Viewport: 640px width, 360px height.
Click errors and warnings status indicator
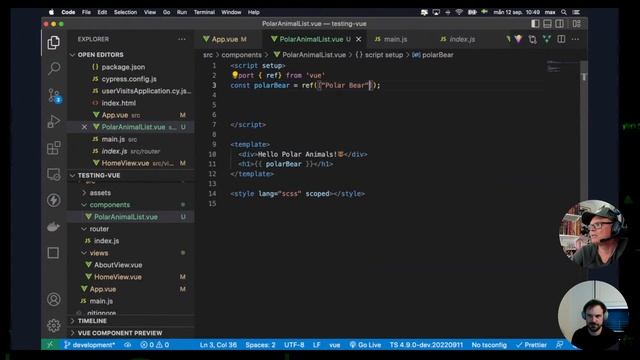pos(155,345)
